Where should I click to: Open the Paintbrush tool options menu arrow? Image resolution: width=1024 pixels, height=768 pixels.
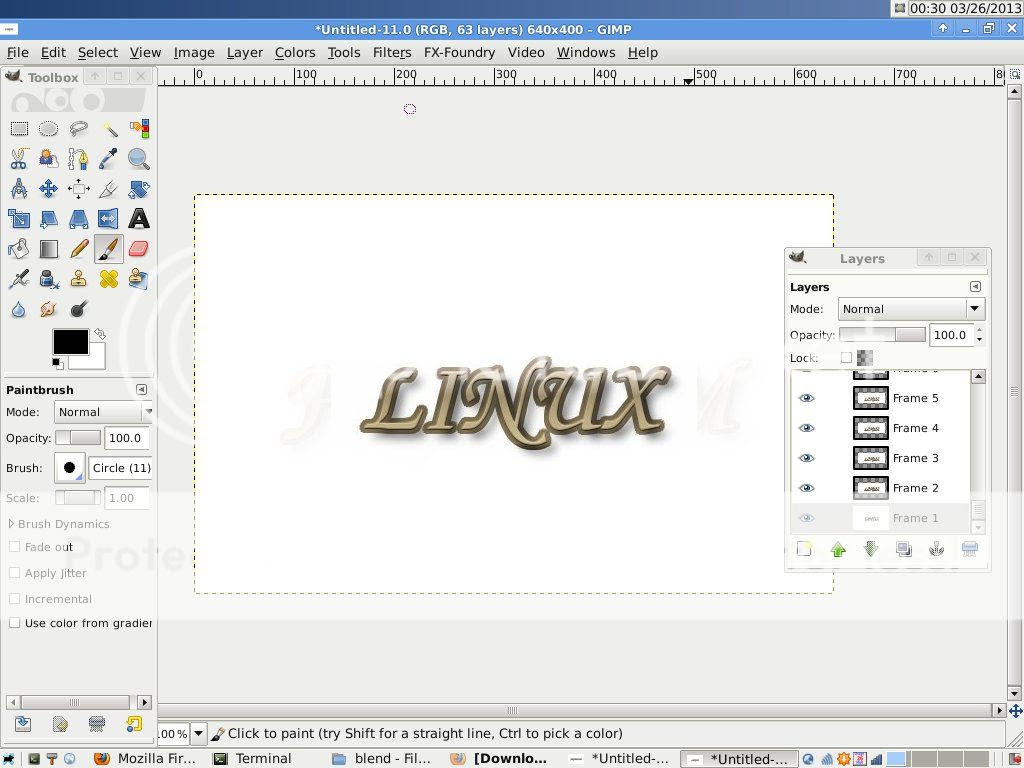141,390
